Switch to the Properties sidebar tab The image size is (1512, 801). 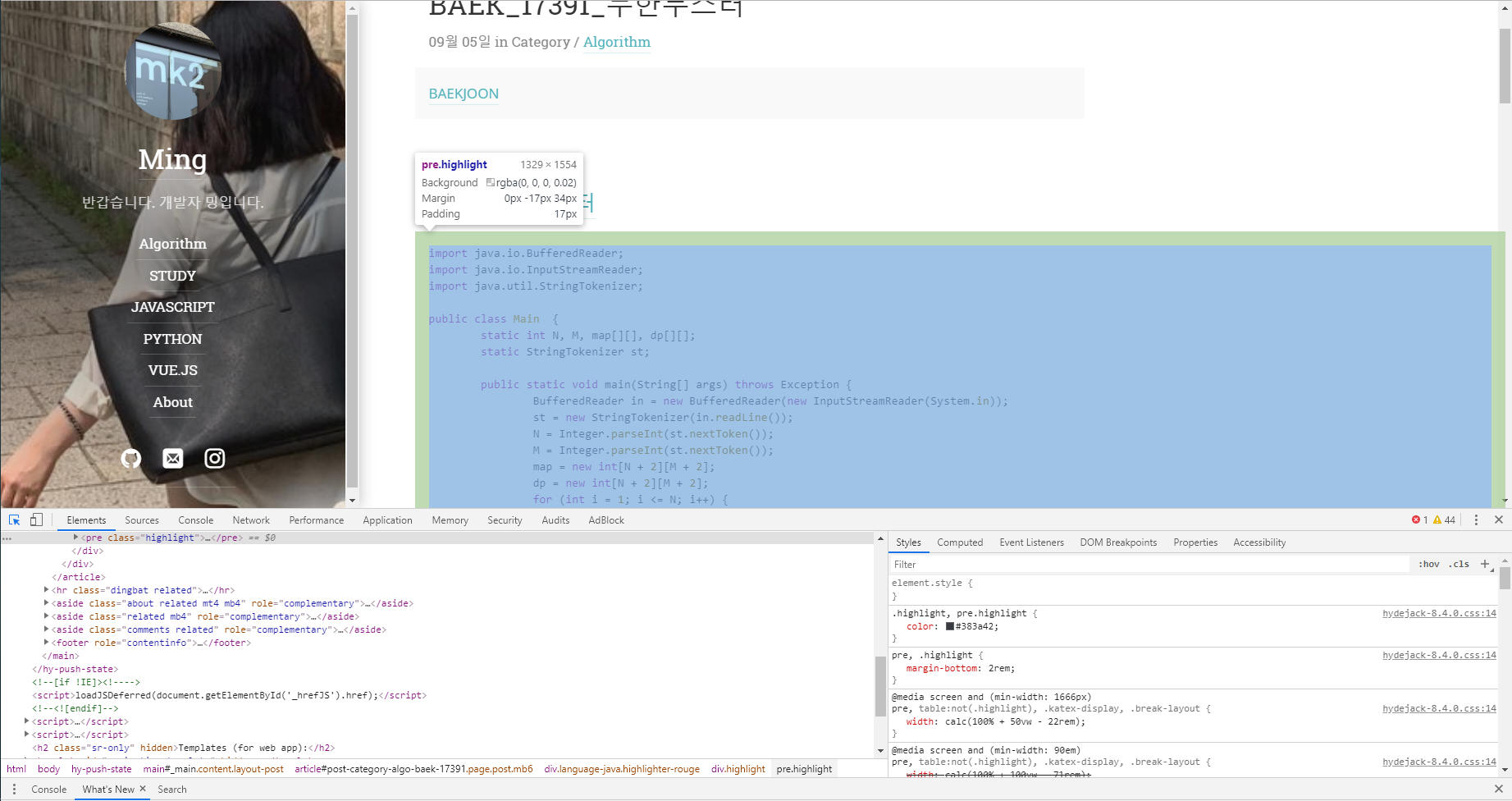coord(1195,542)
